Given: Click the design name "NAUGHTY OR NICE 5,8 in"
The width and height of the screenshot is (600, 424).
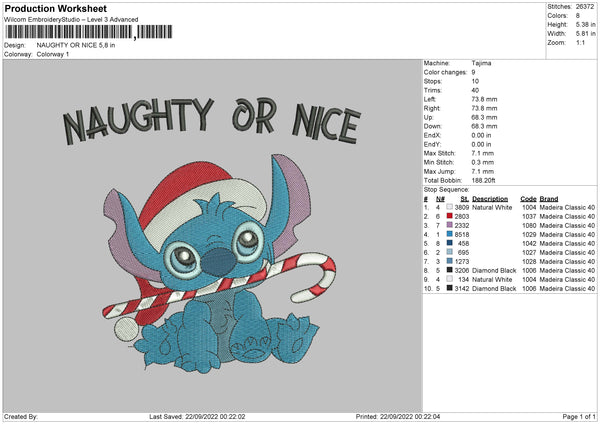Looking at the screenshot, I should (76, 45).
